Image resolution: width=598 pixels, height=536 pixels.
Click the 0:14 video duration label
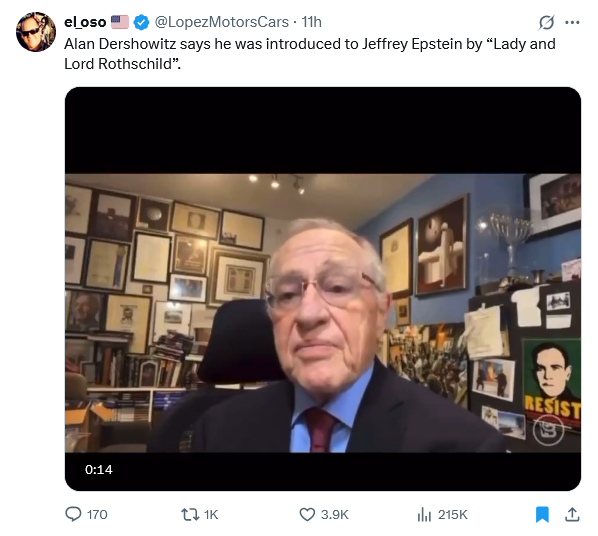[99, 469]
